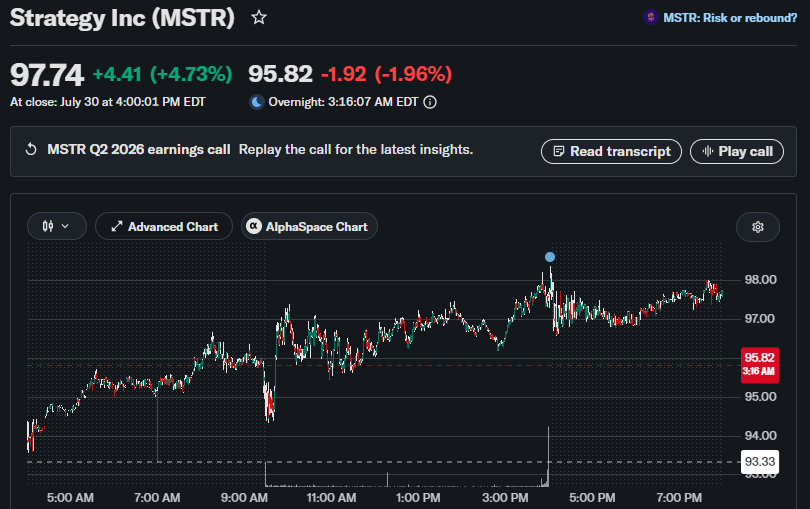
Task: Click the earnings call replay arrow icon
Action: pos(31,150)
